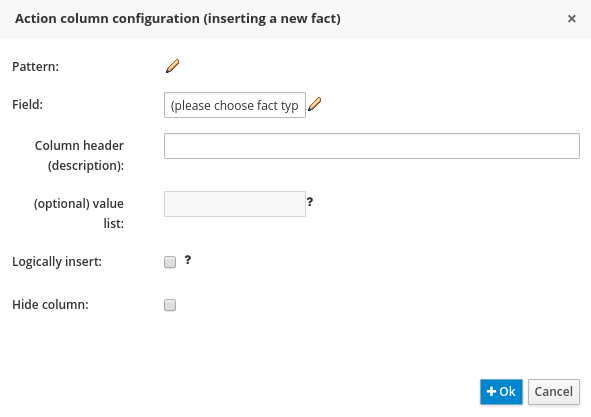Click the '(optional) value list:' label
The height and width of the screenshot is (417, 591).
(79, 213)
